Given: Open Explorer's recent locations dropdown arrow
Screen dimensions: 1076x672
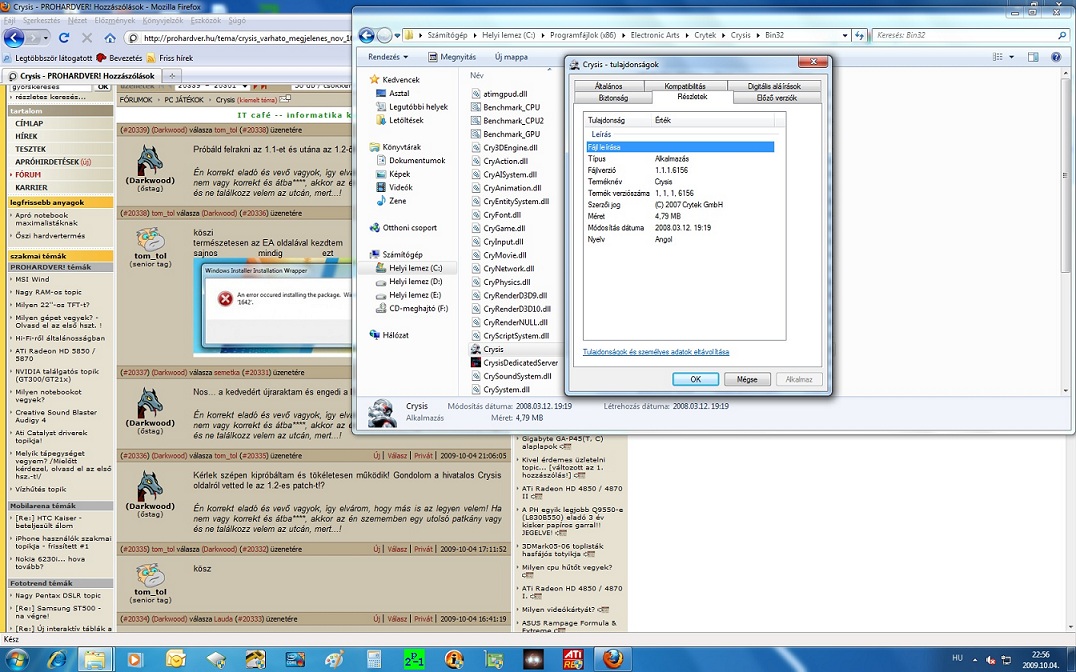Looking at the screenshot, I should click(x=399, y=35).
